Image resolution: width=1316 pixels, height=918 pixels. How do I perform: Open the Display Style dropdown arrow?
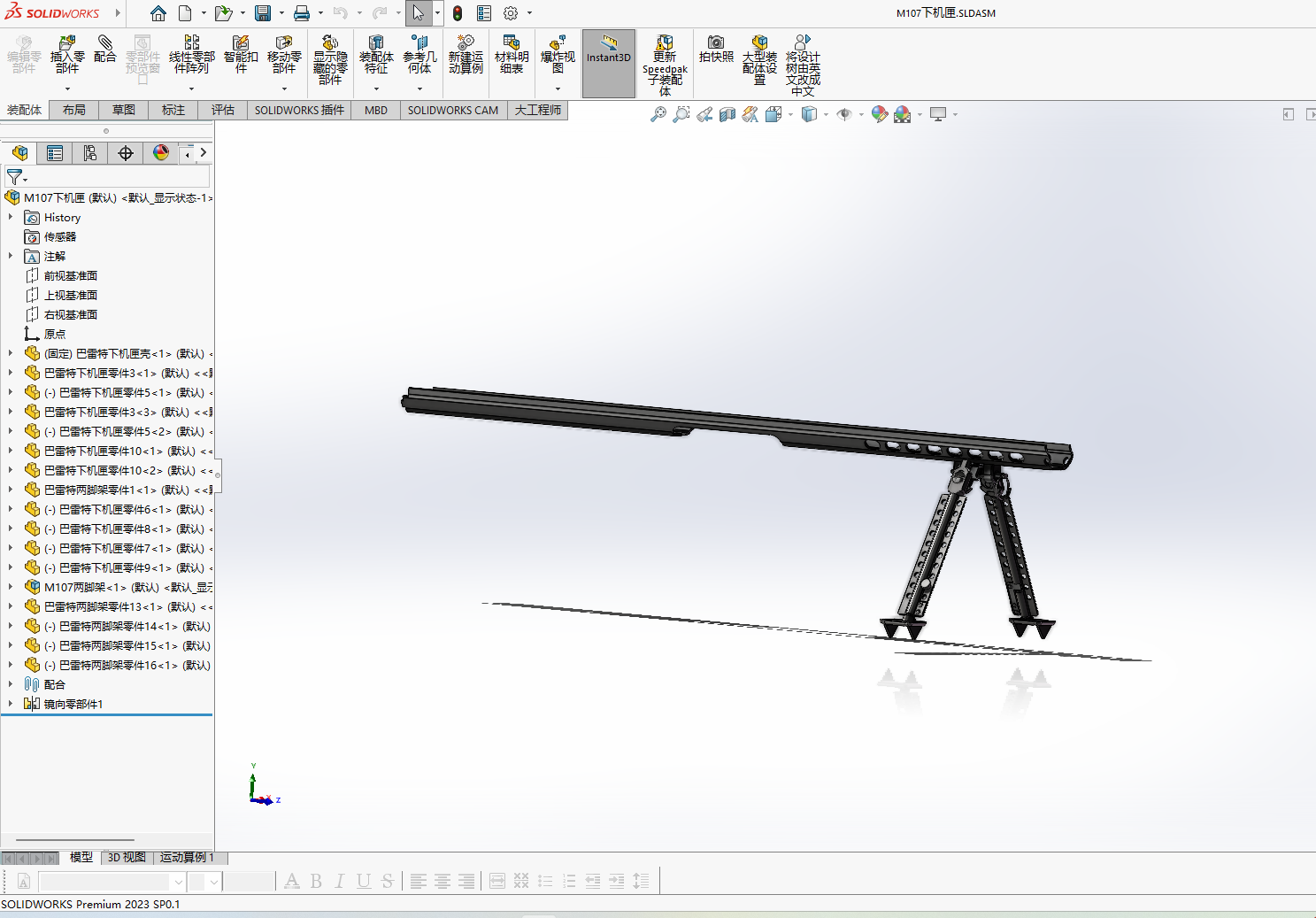[x=826, y=114]
